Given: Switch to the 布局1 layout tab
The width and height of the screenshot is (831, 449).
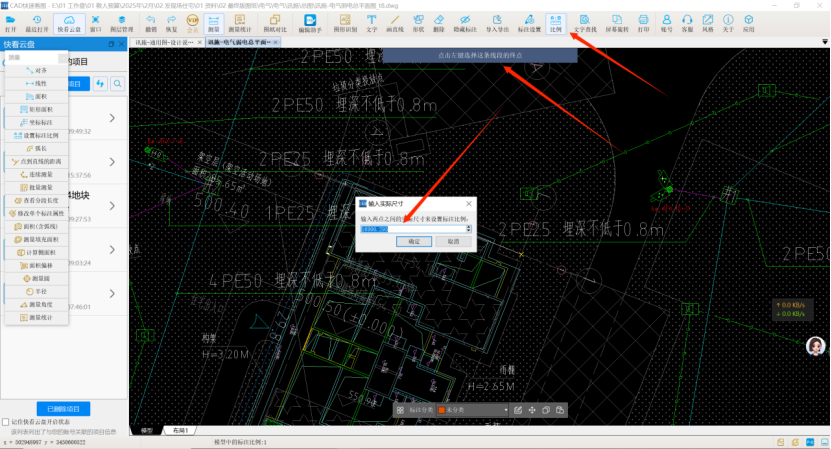Looking at the screenshot, I should click(x=180, y=430).
